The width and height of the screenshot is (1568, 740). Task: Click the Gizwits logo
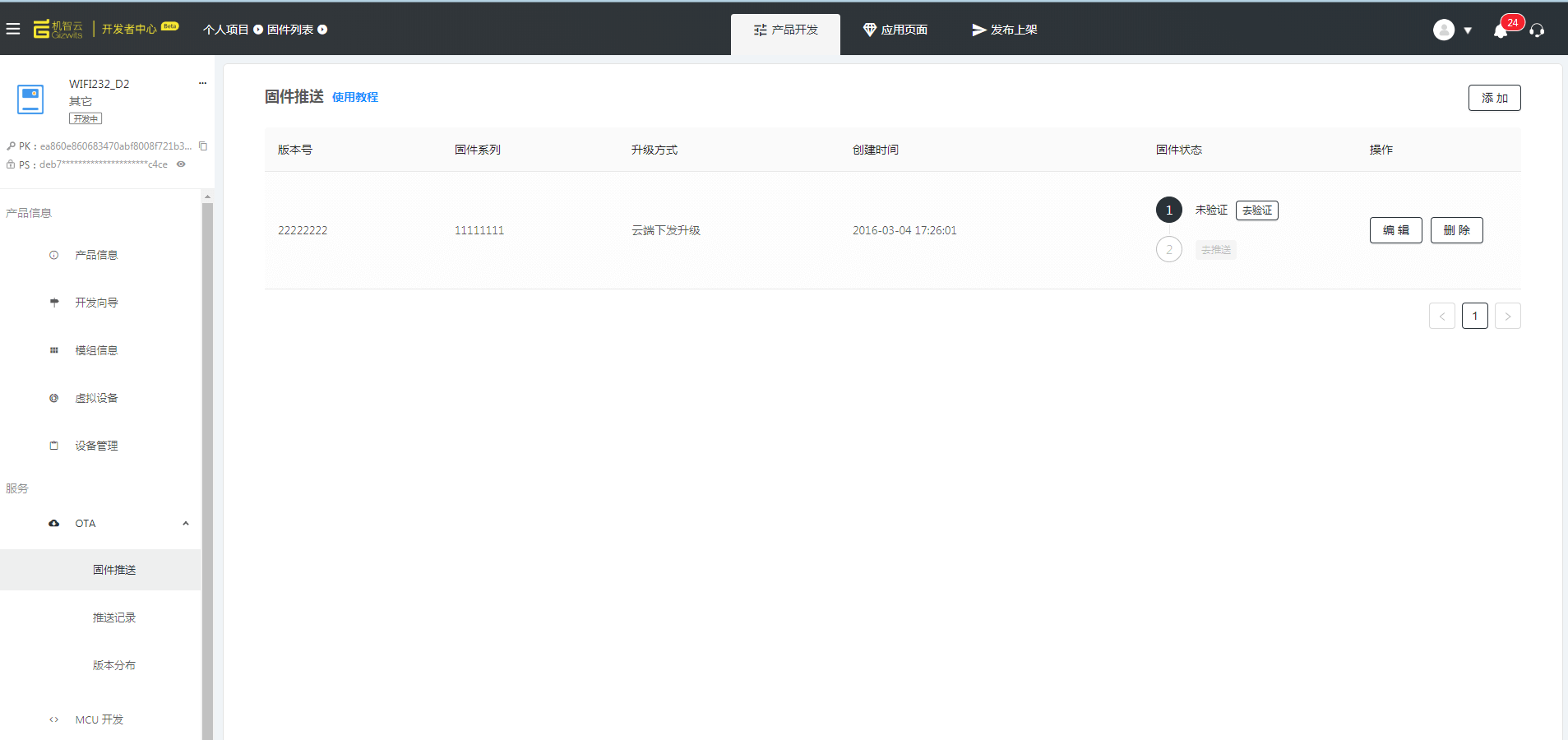pyautogui.click(x=58, y=30)
